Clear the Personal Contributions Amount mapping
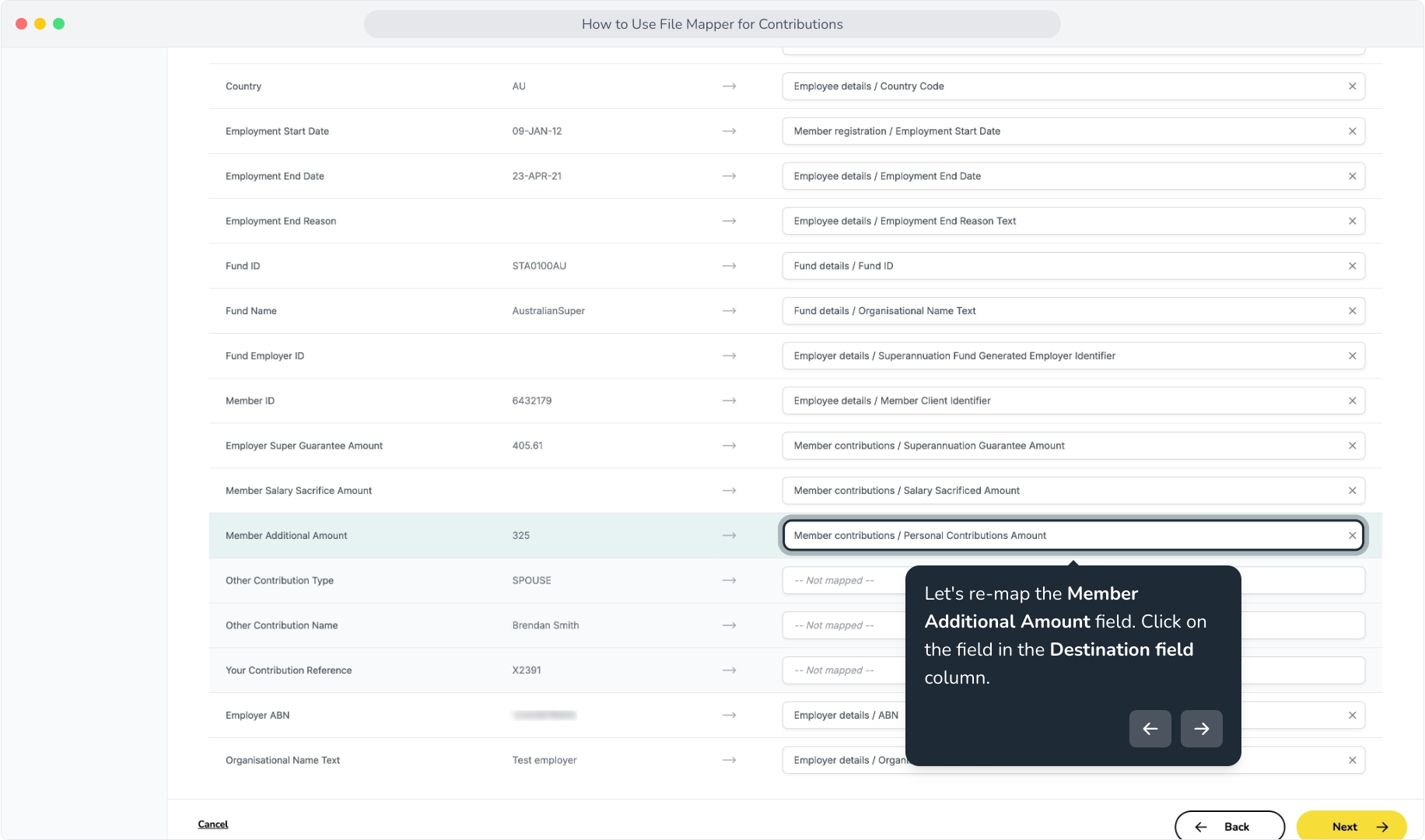1425x840 pixels. [x=1352, y=536]
